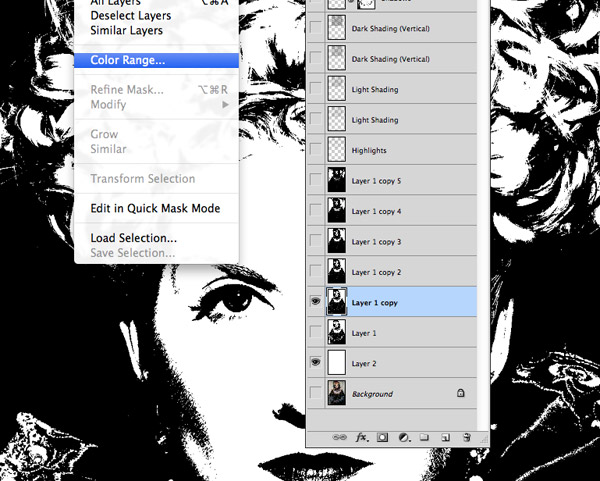Select the 'Layer 2' layer name
The image size is (600, 481).
click(x=364, y=364)
